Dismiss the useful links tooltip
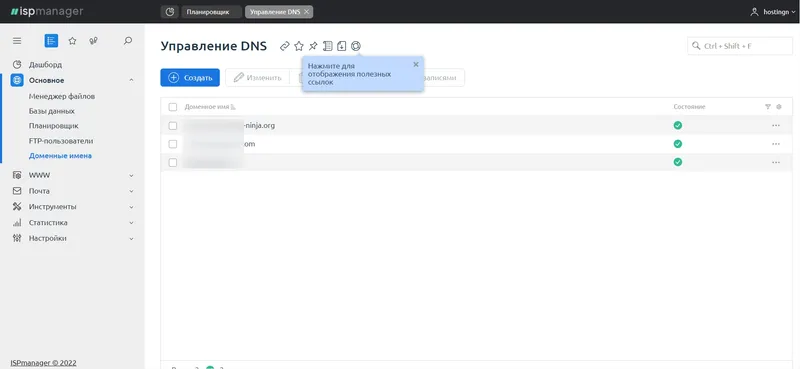800x369 pixels. click(x=416, y=64)
